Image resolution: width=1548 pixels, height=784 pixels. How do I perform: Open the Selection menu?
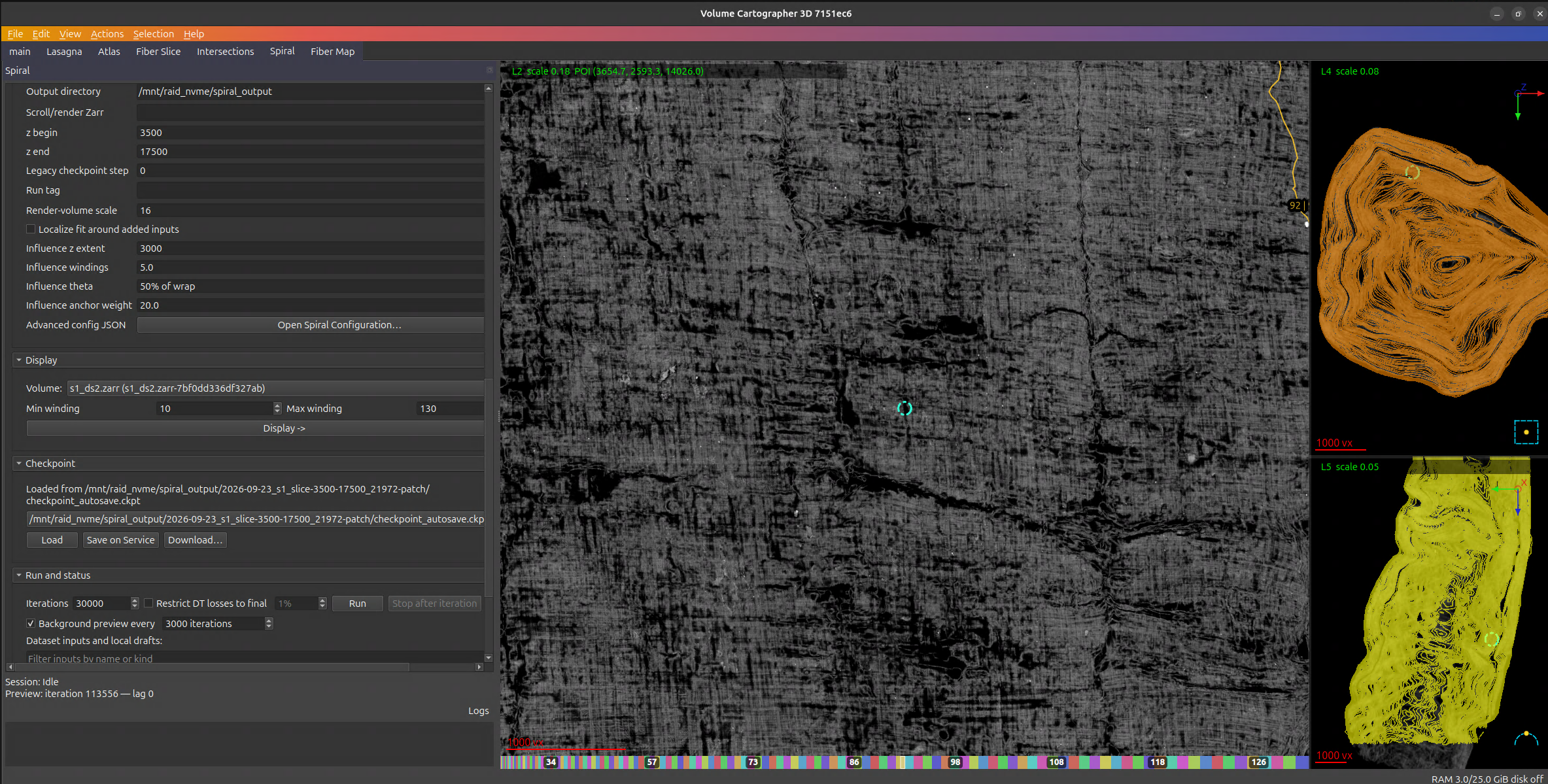(154, 34)
